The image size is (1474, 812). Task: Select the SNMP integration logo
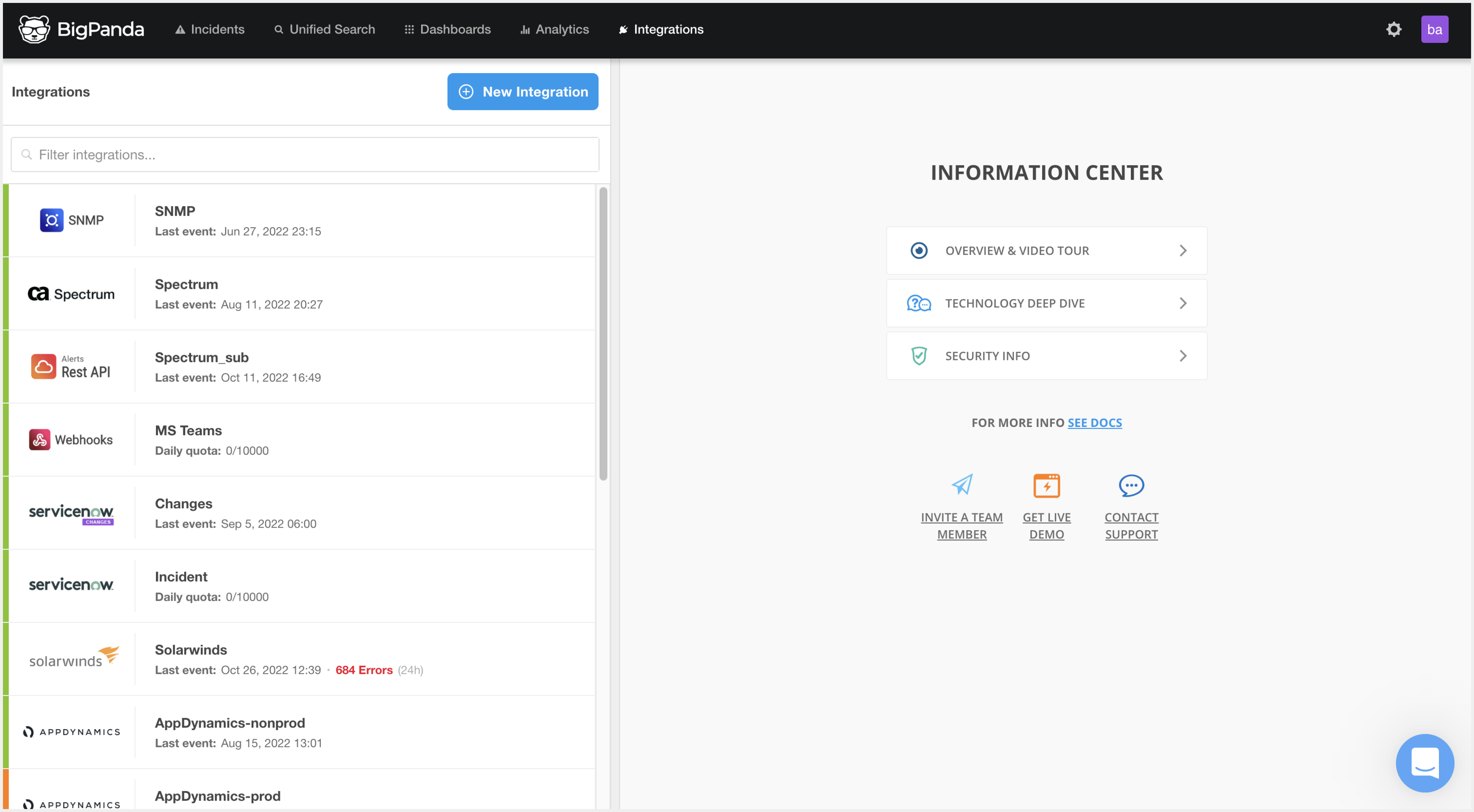point(71,220)
